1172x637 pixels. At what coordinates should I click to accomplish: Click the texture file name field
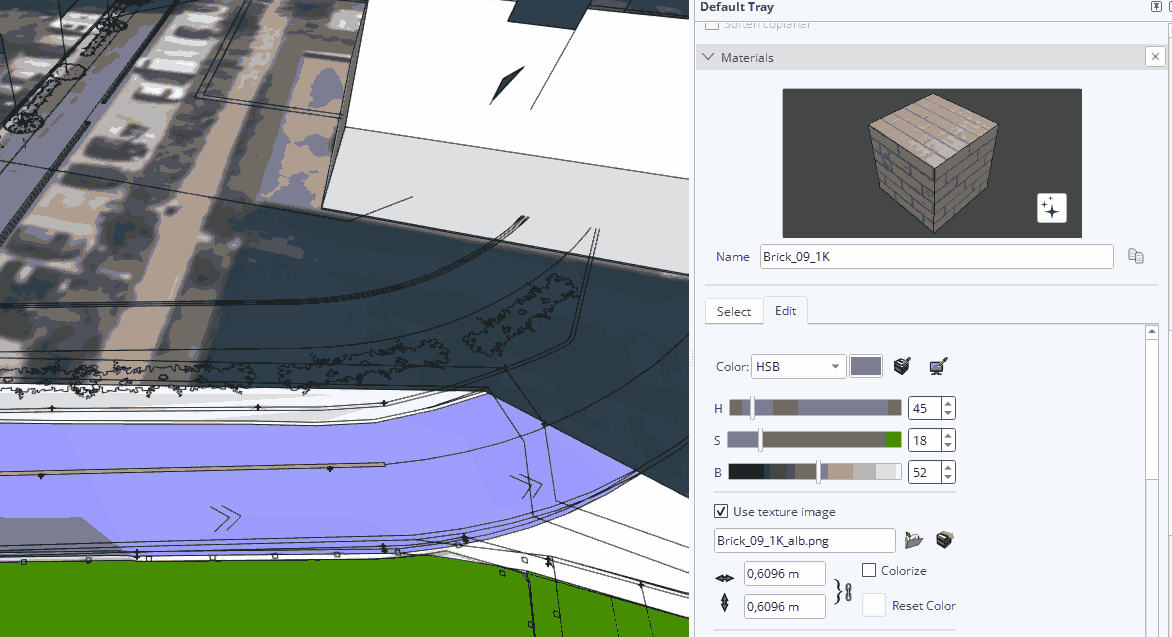804,541
